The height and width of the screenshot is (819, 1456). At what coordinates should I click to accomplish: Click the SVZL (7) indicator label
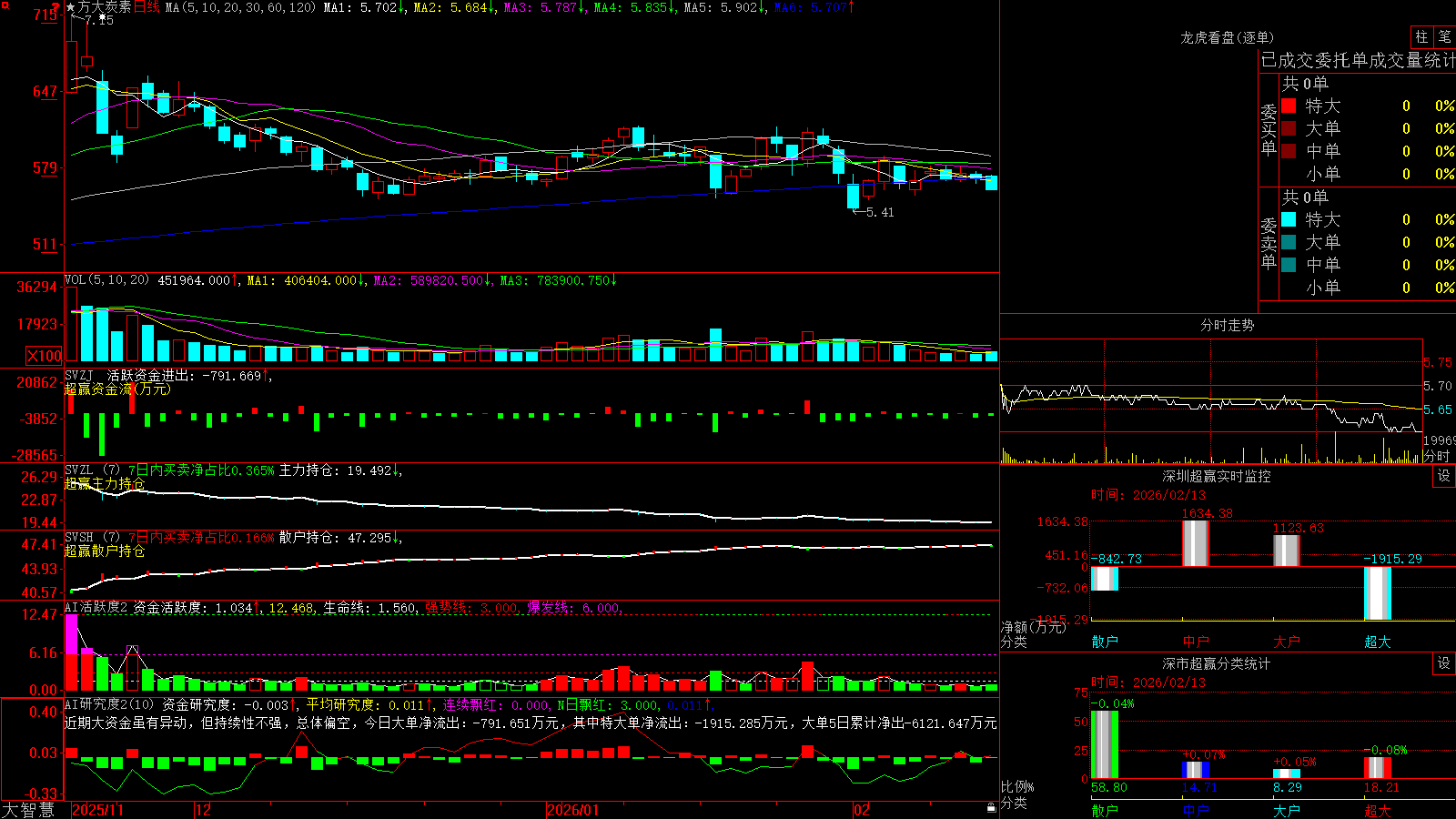pos(92,470)
